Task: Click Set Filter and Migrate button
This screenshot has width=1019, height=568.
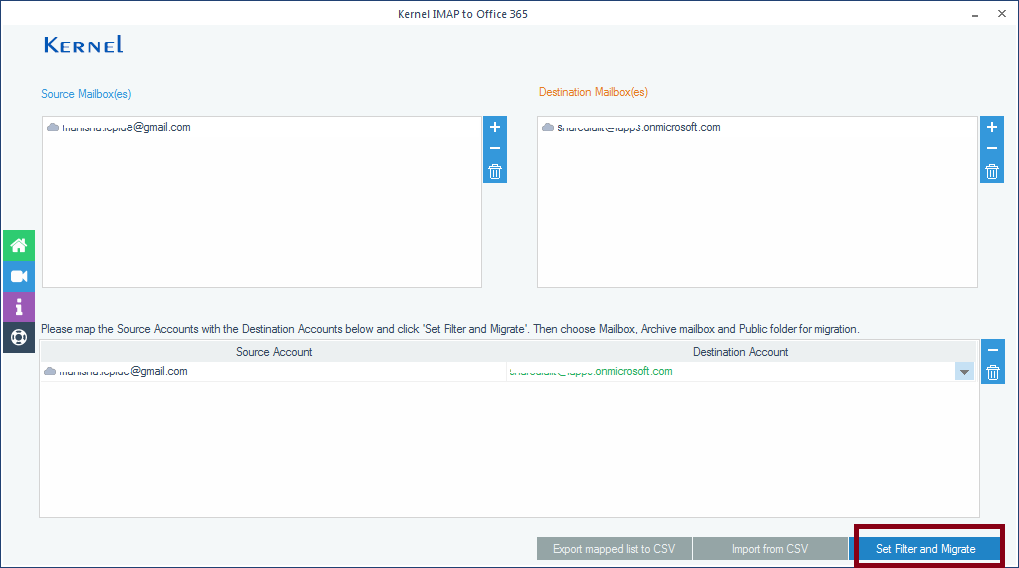Action: click(x=925, y=549)
